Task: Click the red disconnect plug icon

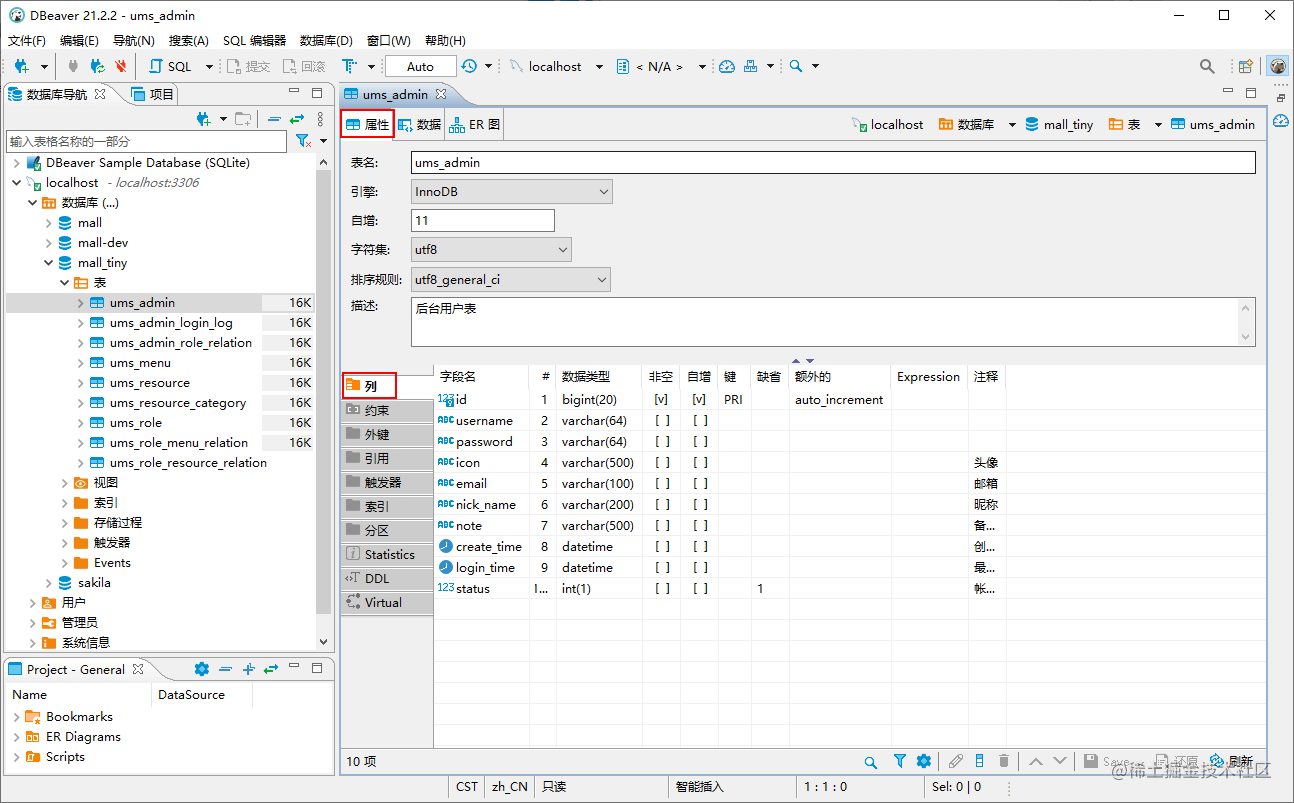Action: (x=120, y=66)
